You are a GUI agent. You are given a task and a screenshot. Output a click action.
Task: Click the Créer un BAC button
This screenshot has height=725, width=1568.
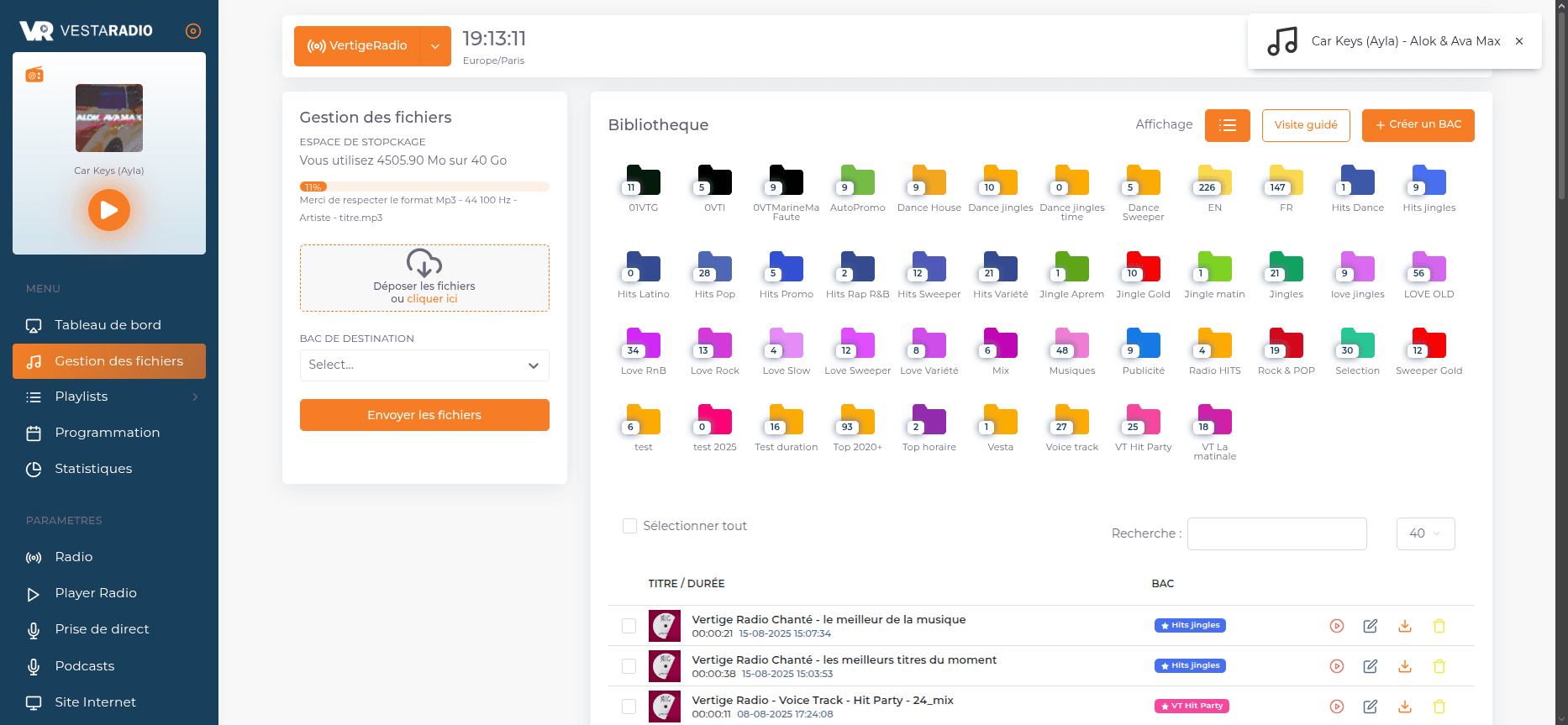(1418, 125)
